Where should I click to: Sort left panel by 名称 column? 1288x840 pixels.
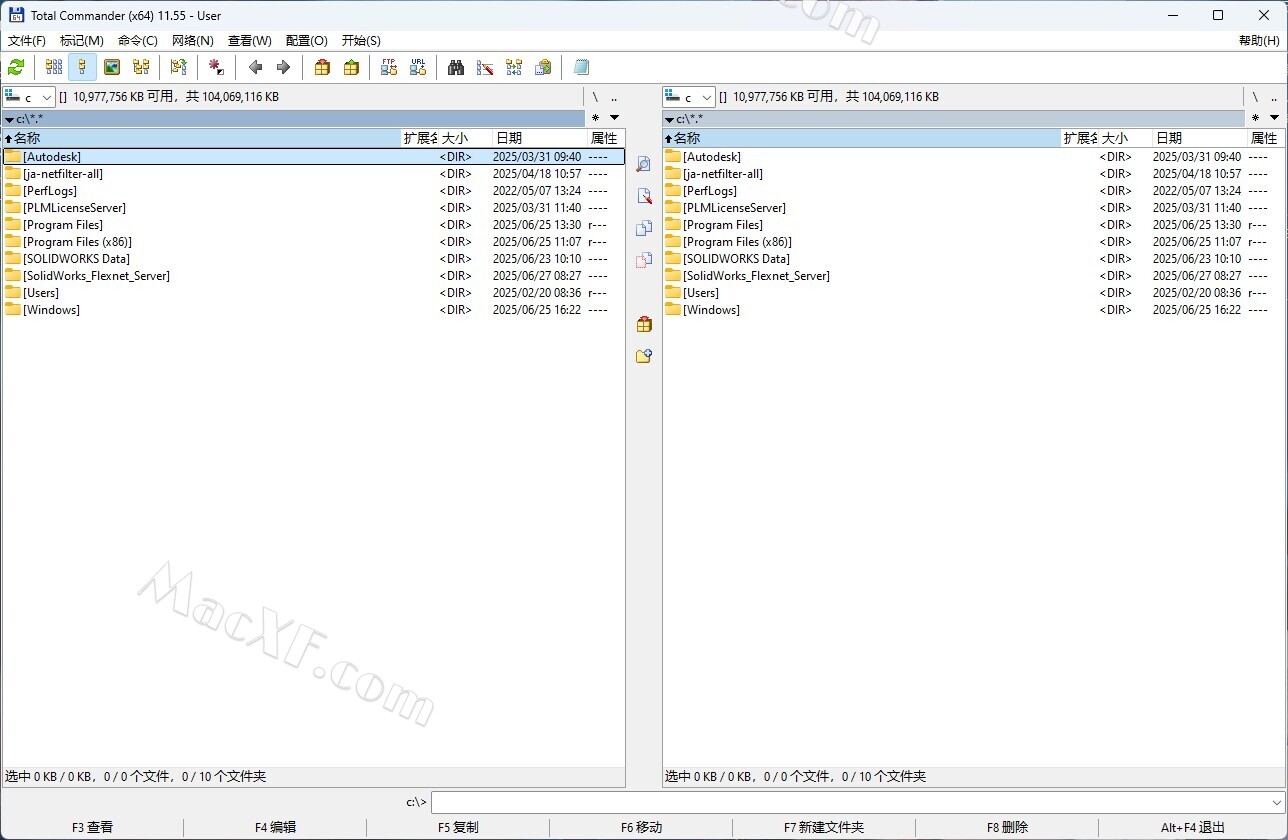[x=201, y=138]
